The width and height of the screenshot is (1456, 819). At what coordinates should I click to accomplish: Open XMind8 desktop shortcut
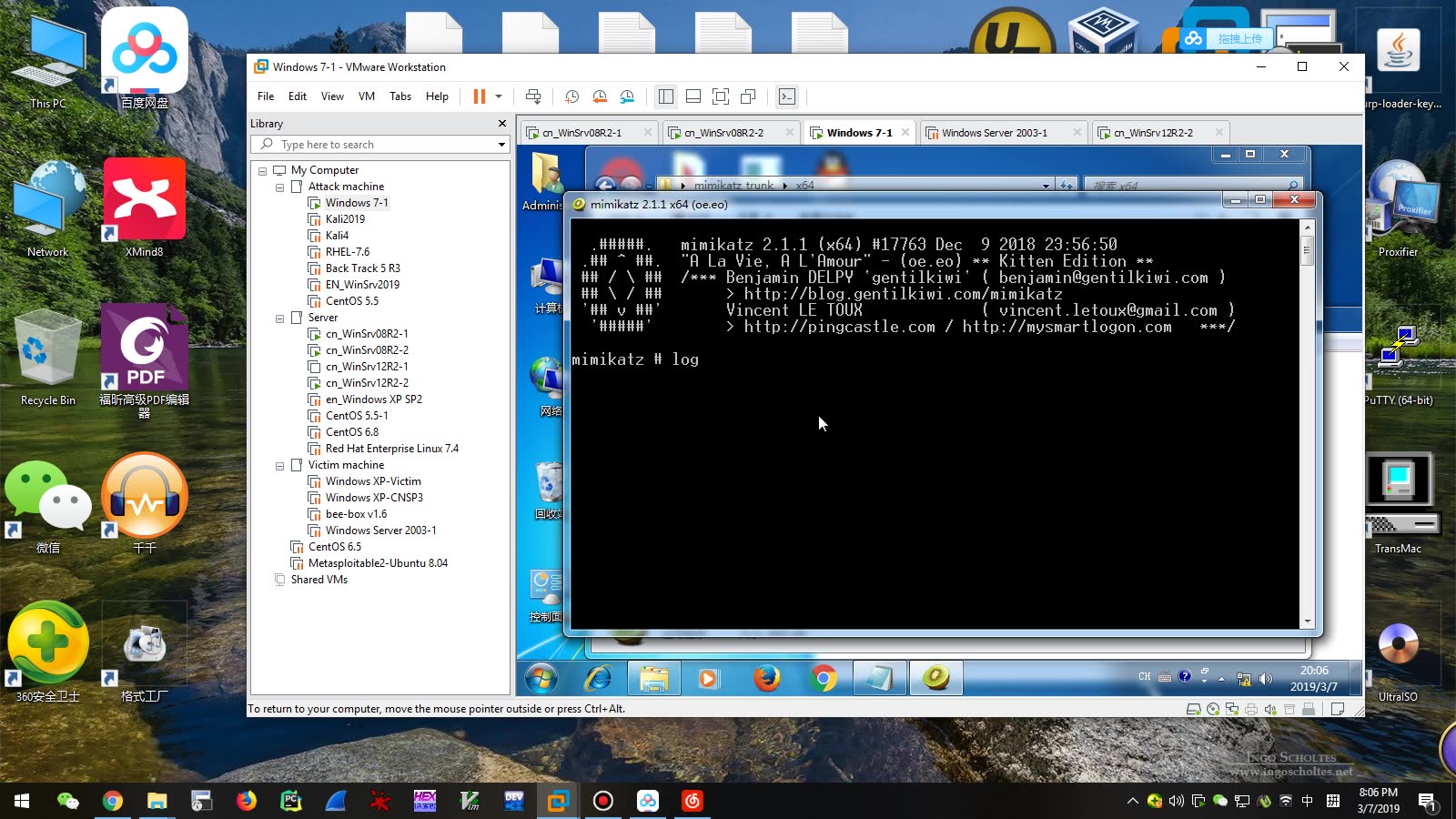(145, 207)
